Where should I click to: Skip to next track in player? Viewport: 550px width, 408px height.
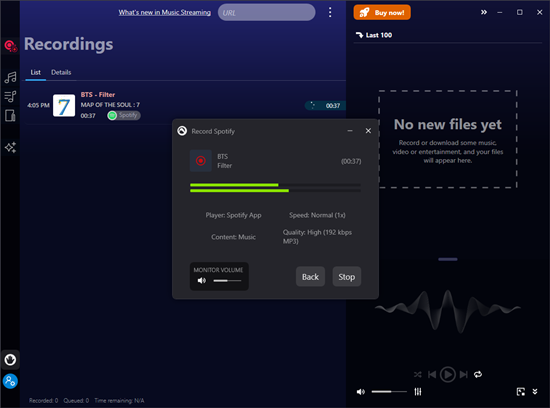coord(463,375)
